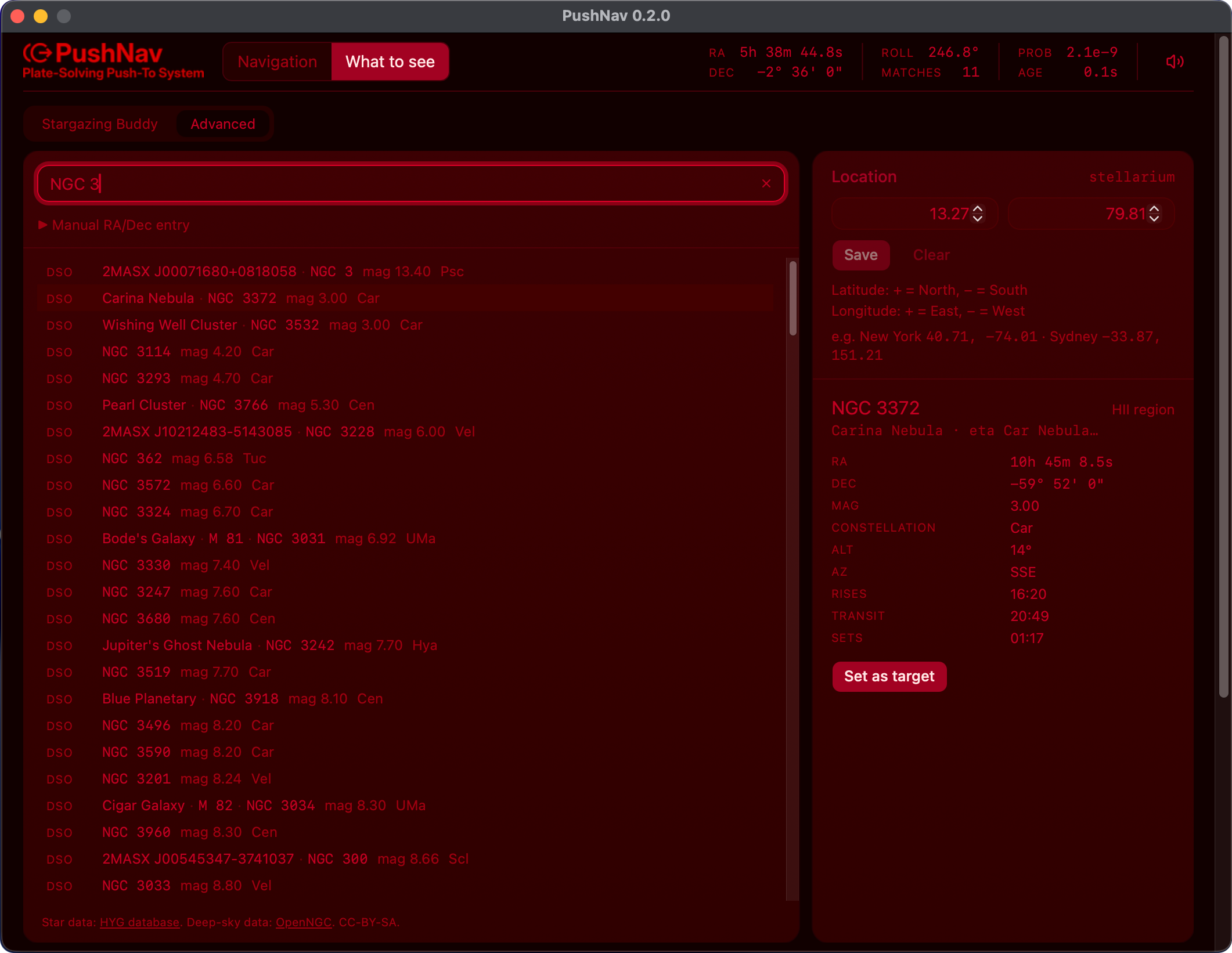Set NGC 3372 as target

pyautogui.click(x=889, y=677)
